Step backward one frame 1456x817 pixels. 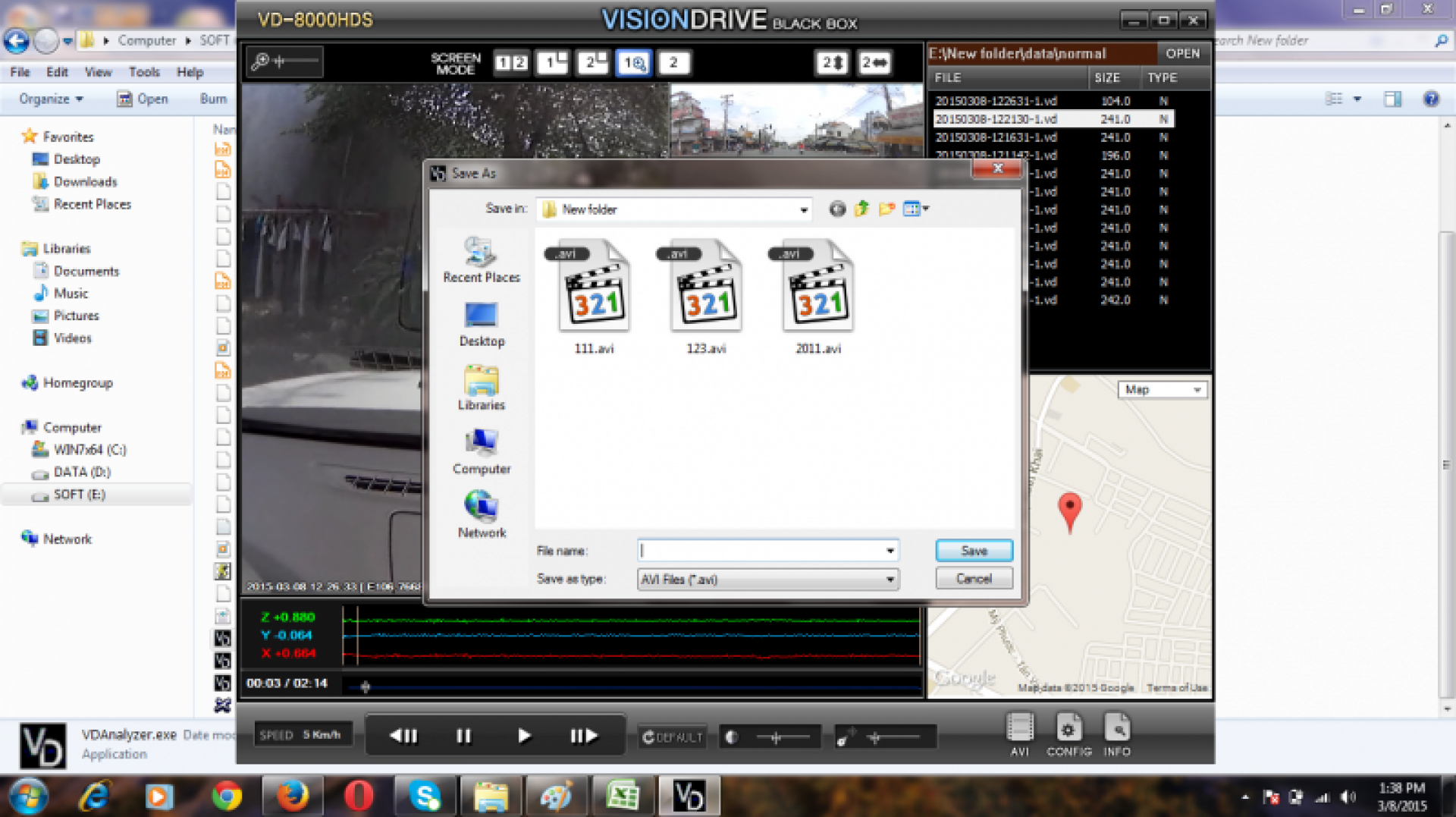click(403, 735)
